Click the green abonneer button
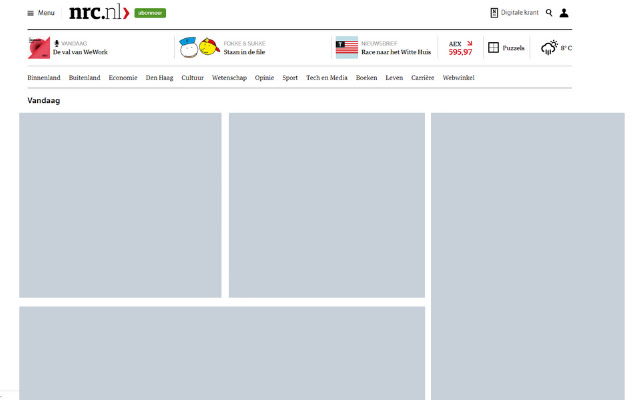 point(150,13)
